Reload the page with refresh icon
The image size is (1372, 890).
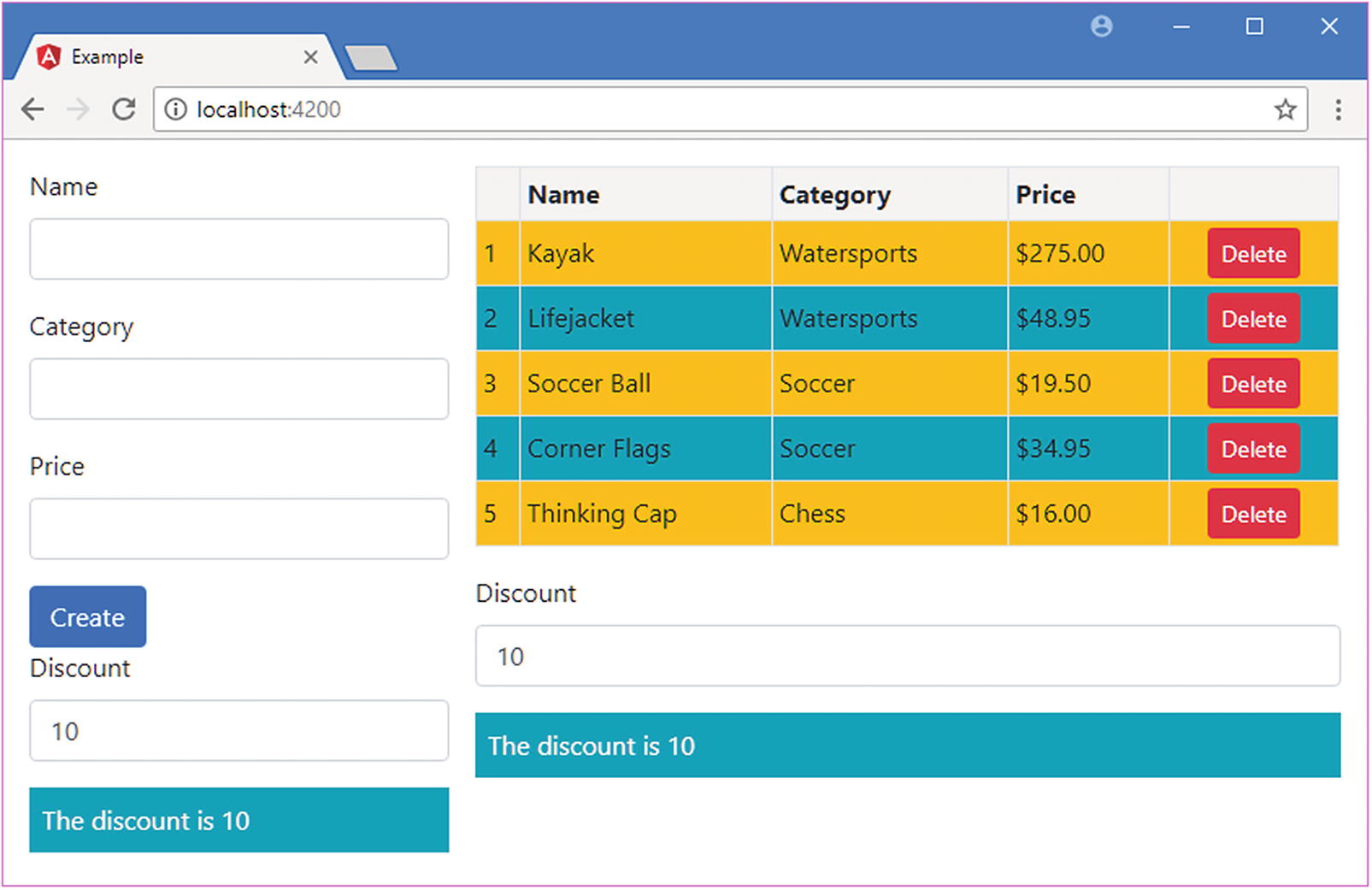point(124,109)
